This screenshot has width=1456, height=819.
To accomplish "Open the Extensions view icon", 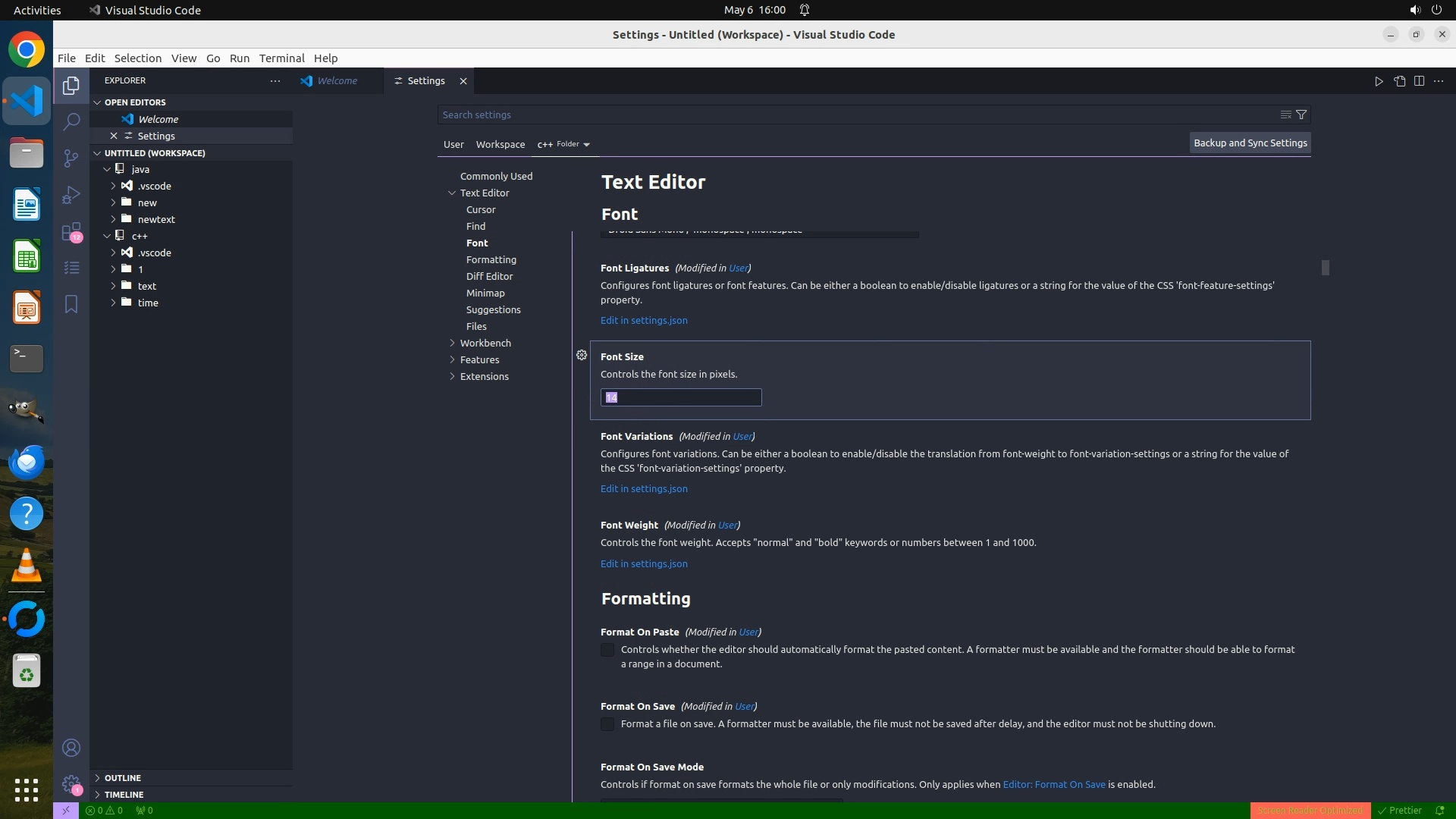I will 71,231.
